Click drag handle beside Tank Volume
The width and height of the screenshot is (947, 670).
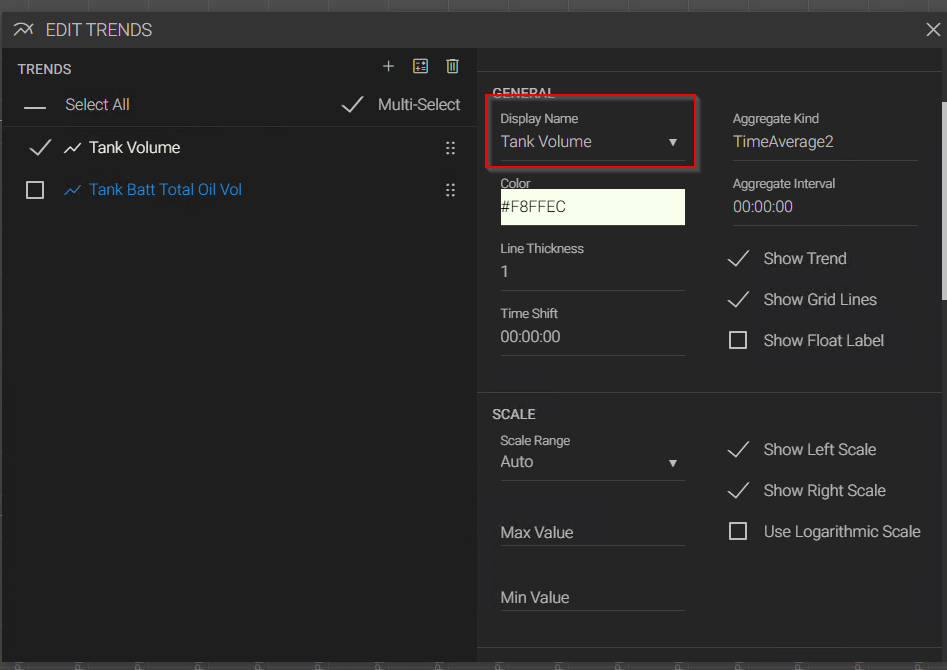click(x=450, y=148)
